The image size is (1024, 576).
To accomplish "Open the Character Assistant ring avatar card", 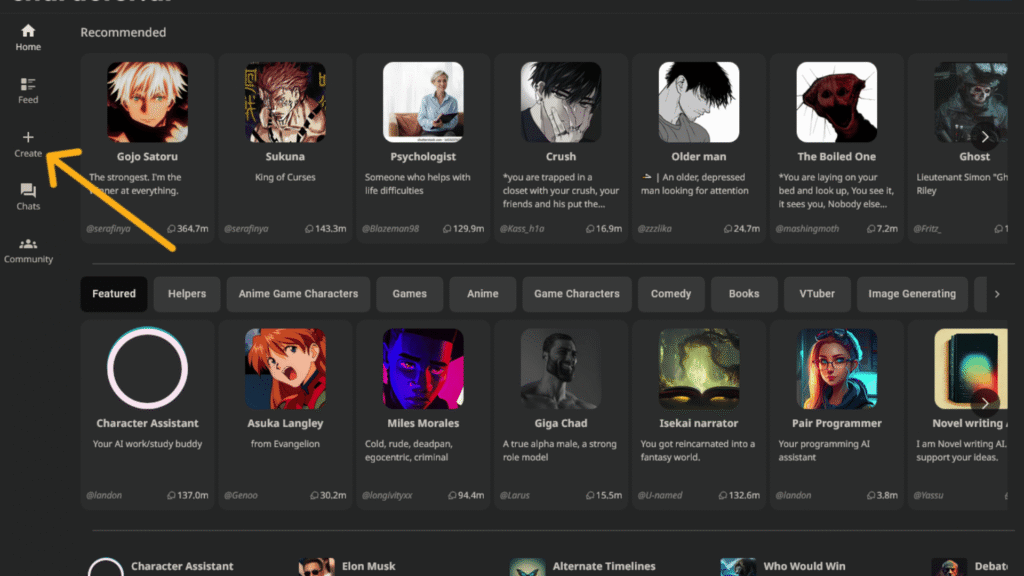I will tap(148, 369).
